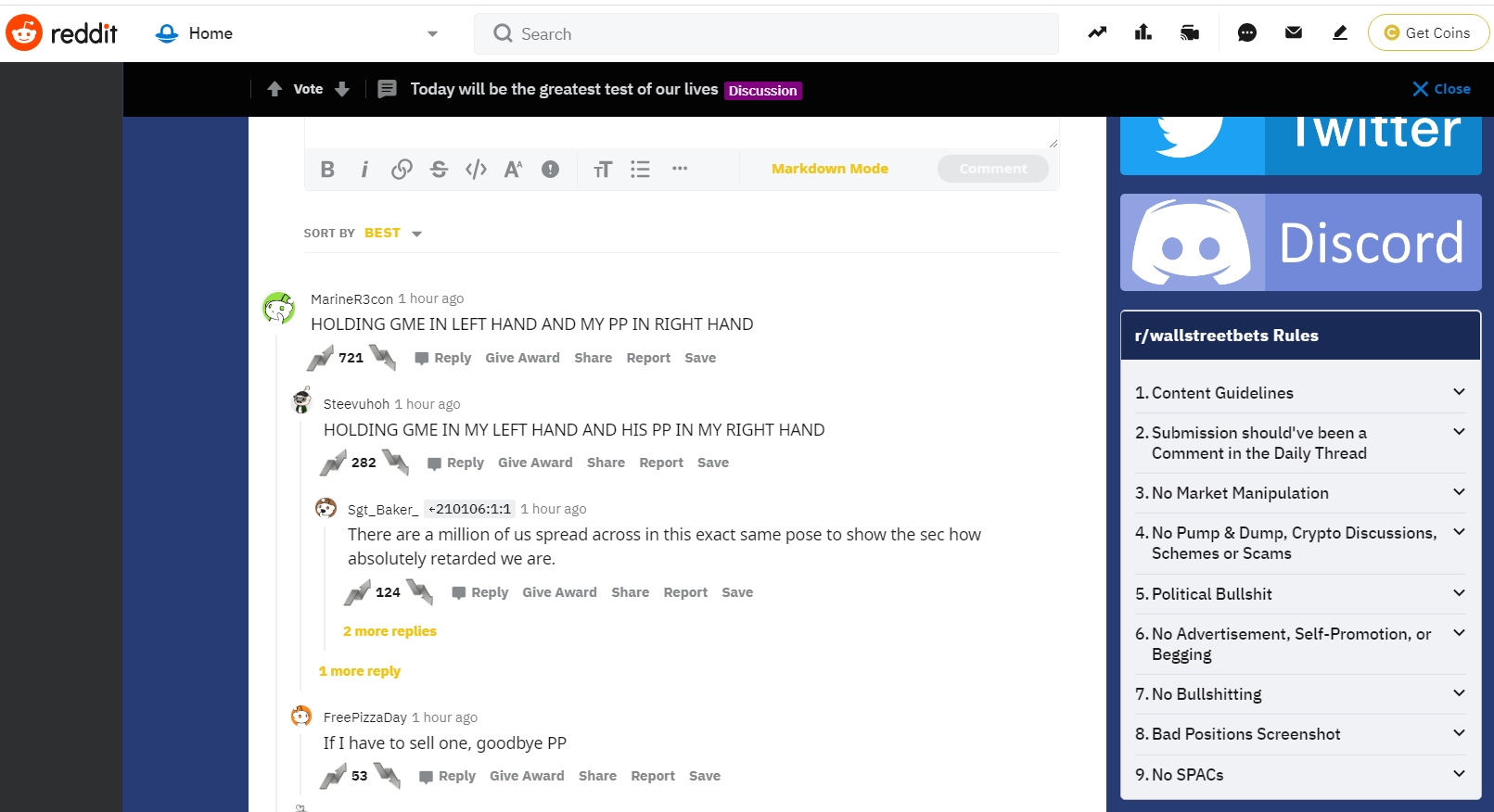Give Award to Steevuhoh's comment
1494x812 pixels.
[535, 463]
